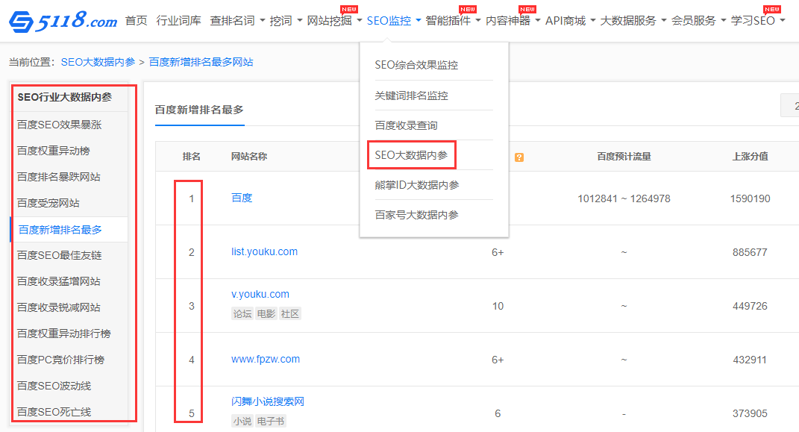Click the 社区 tag under v.youku.com

click(290, 314)
